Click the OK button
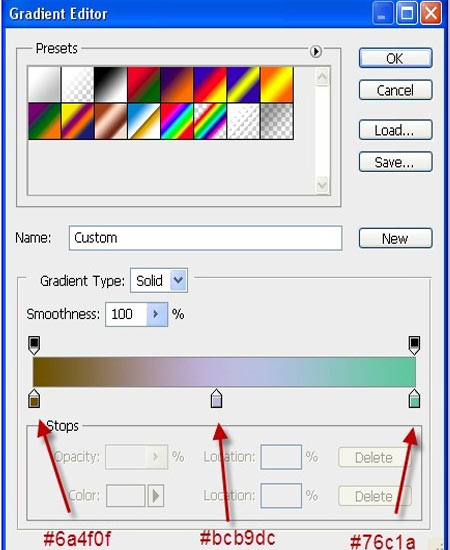 point(395,58)
